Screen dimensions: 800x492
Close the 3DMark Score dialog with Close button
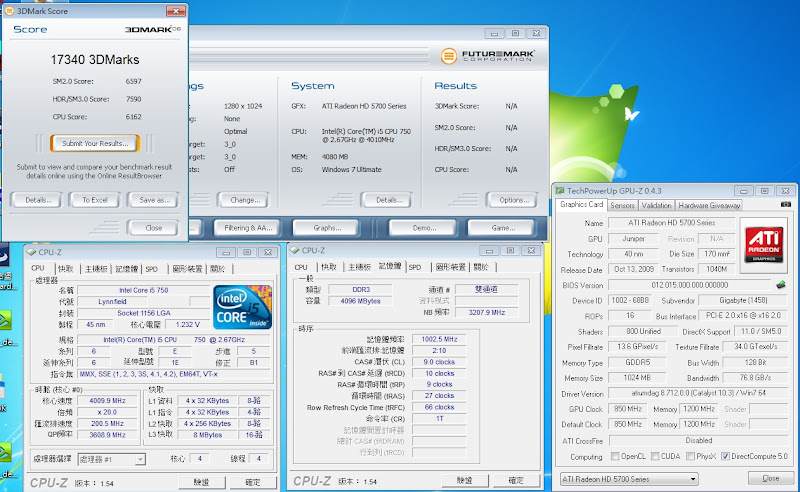click(x=153, y=228)
